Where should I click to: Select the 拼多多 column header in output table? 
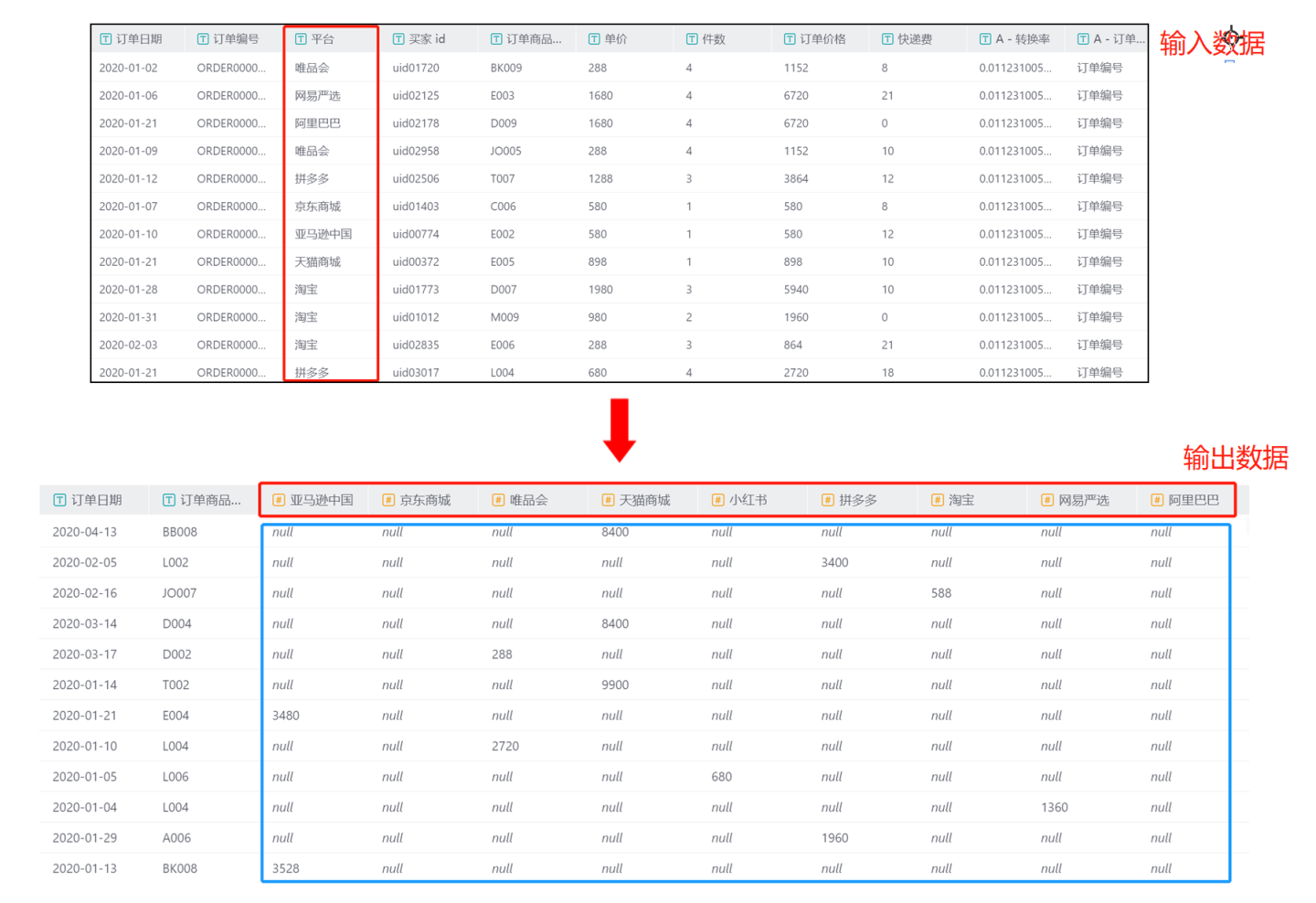pos(857,500)
